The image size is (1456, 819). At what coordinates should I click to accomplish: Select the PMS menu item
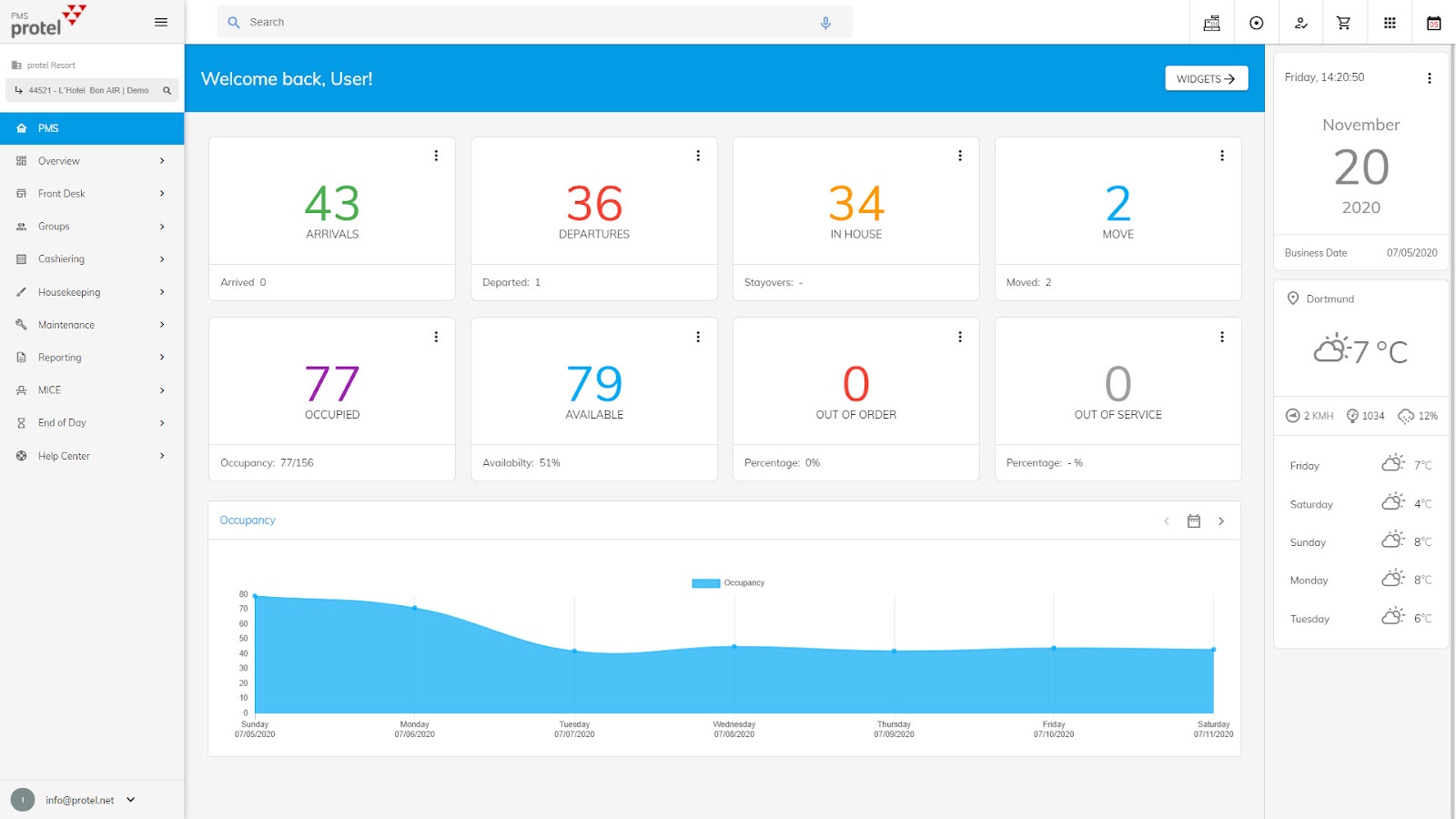[x=92, y=128]
